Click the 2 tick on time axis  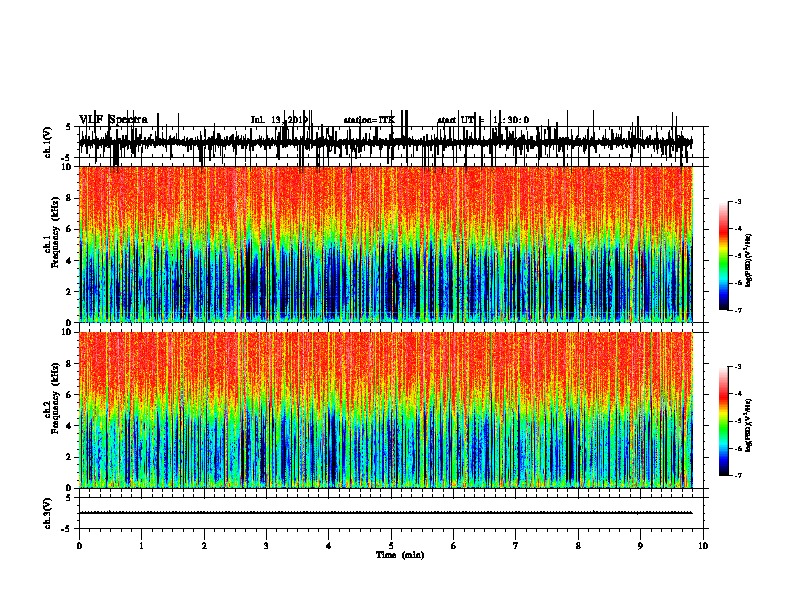click(x=204, y=546)
